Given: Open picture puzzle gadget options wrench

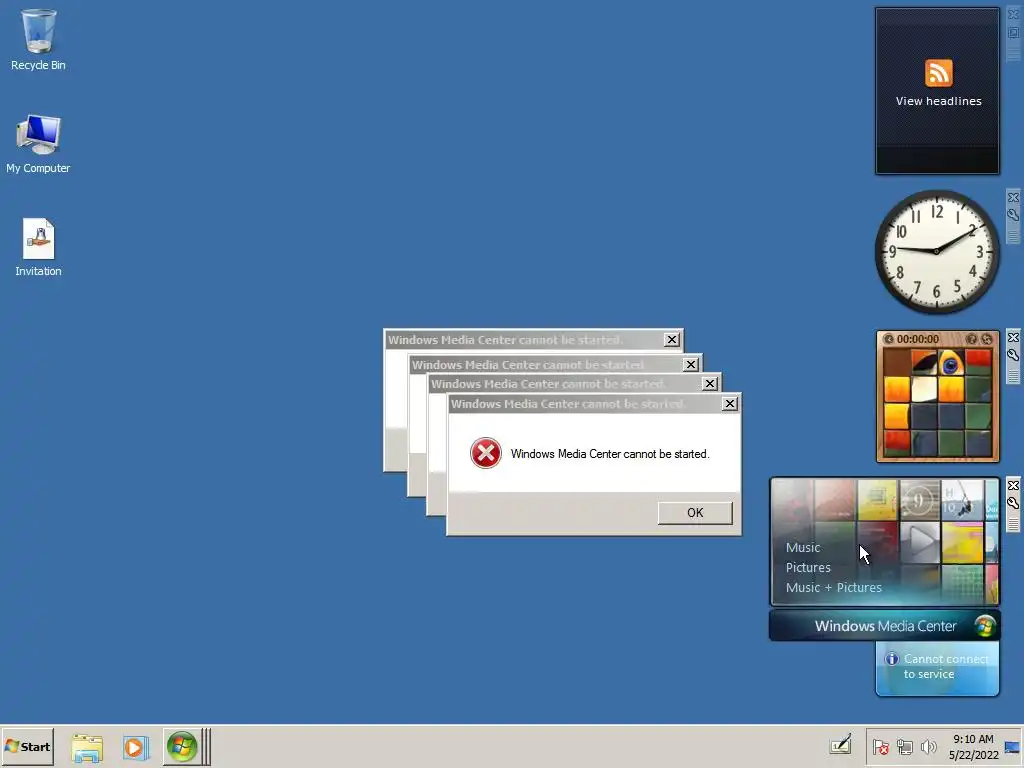Looking at the screenshot, I should click(x=1013, y=355).
